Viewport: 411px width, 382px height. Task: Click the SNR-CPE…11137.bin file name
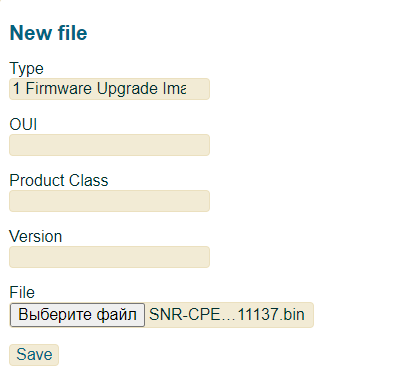227,315
